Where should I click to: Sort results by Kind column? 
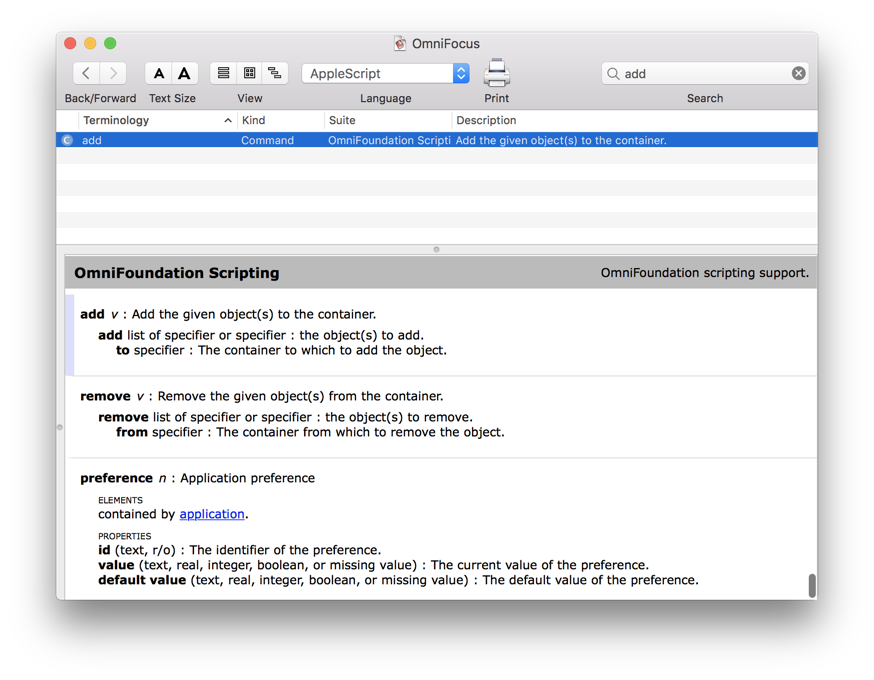[x=280, y=120]
